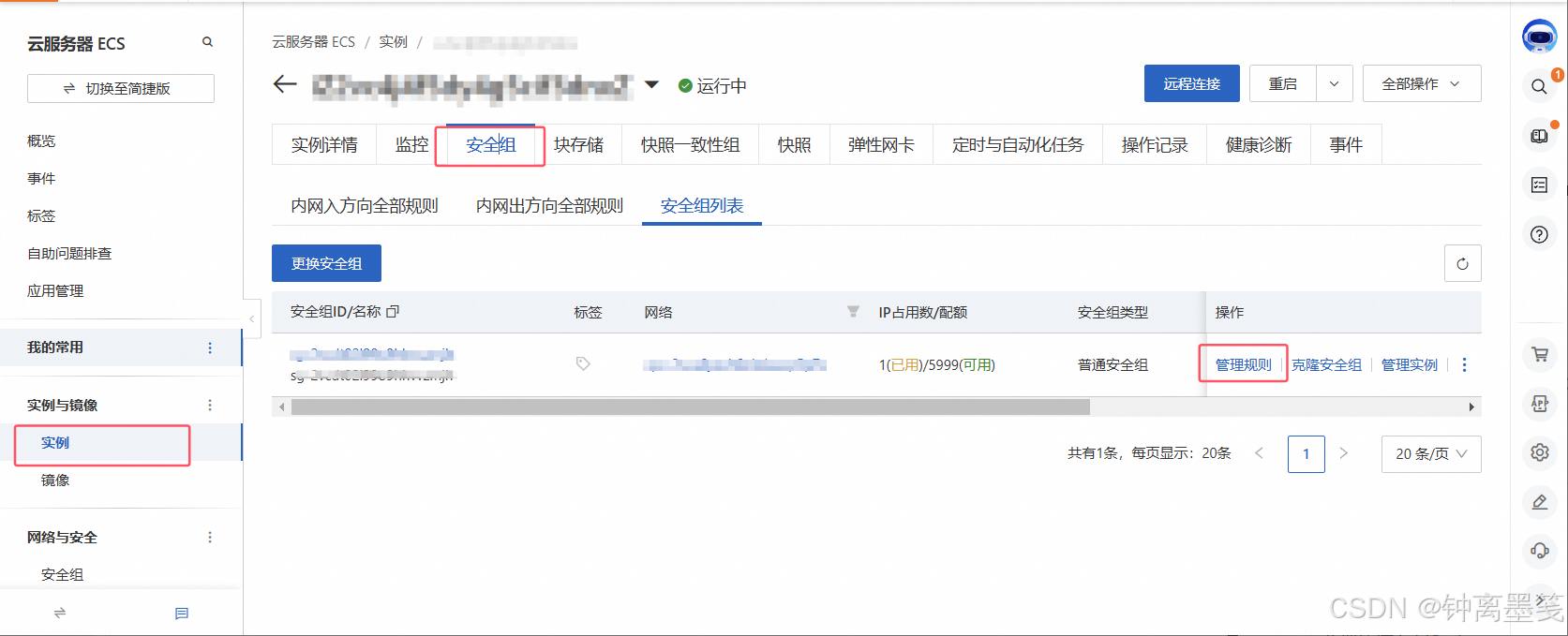Click the copy icon beside 安全组ID/名称
This screenshot has height=636, width=1568.
coord(393,312)
